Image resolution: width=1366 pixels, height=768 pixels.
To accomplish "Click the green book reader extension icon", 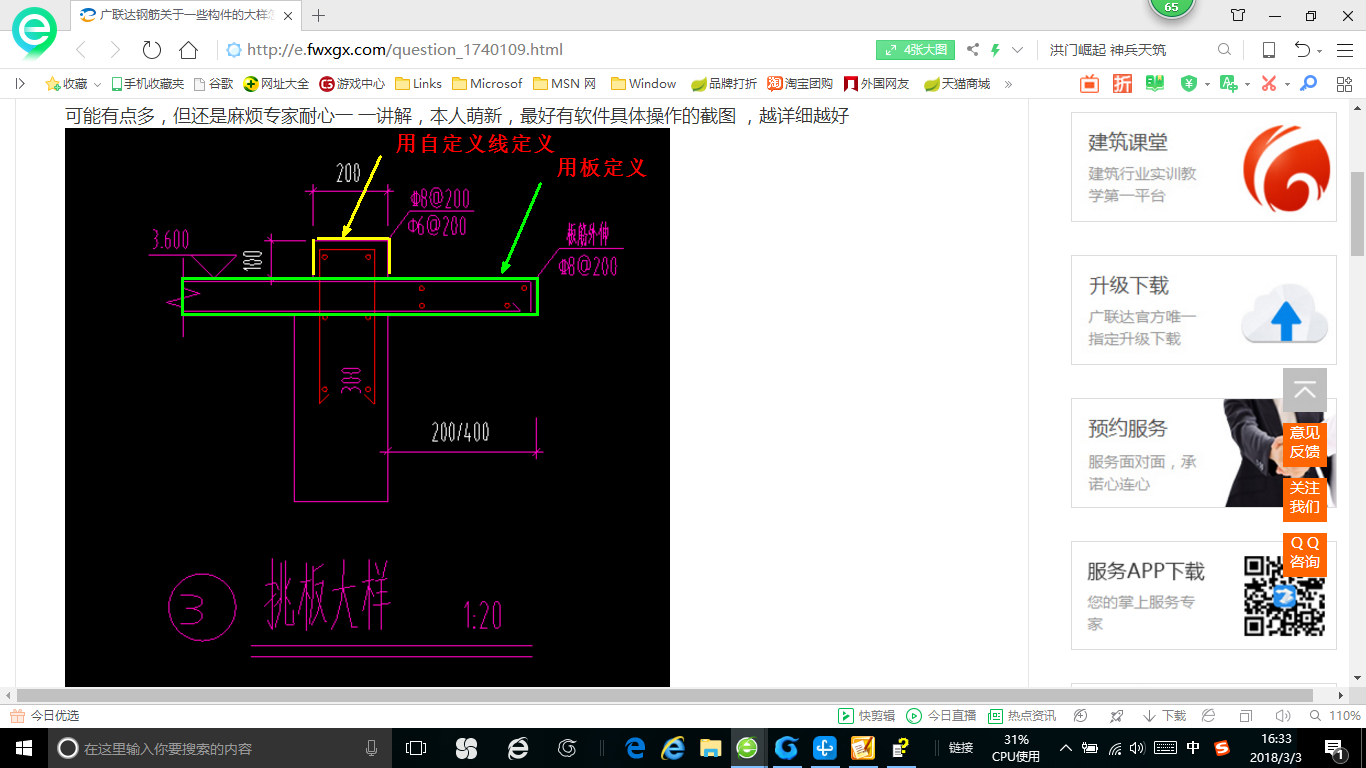I will tap(1155, 84).
